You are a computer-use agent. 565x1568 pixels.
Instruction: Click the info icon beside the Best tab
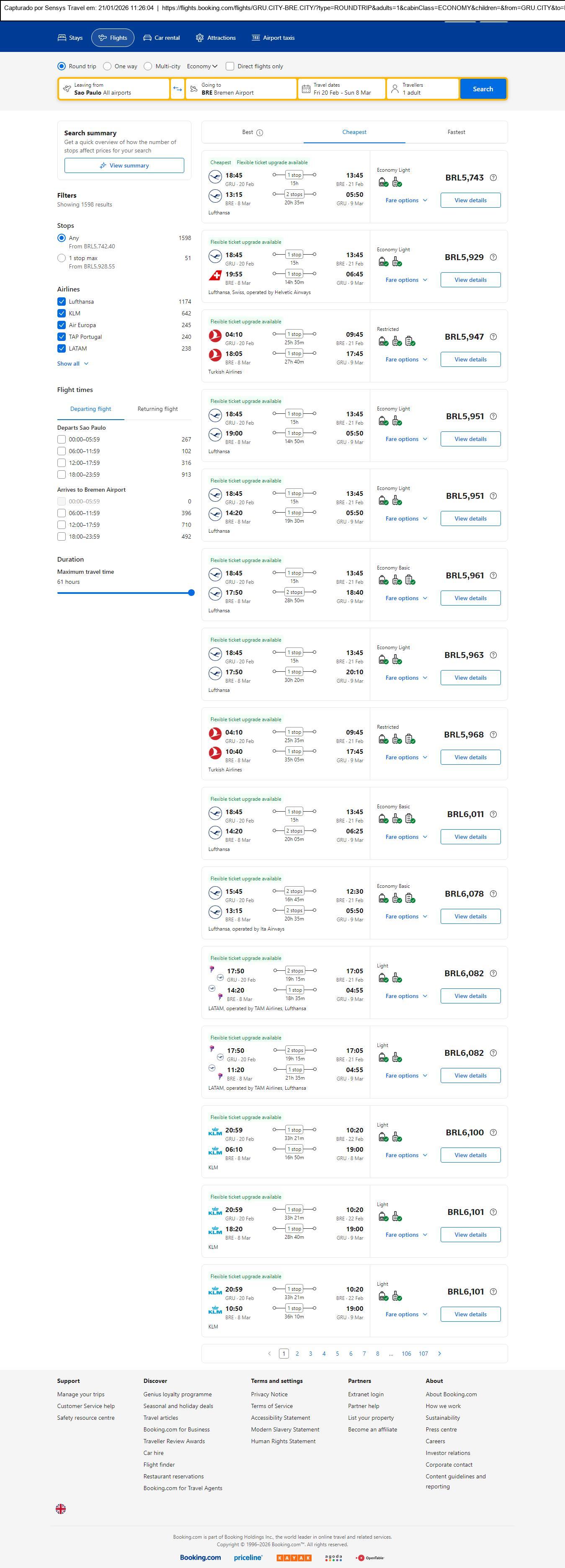(x=260, y=133)
